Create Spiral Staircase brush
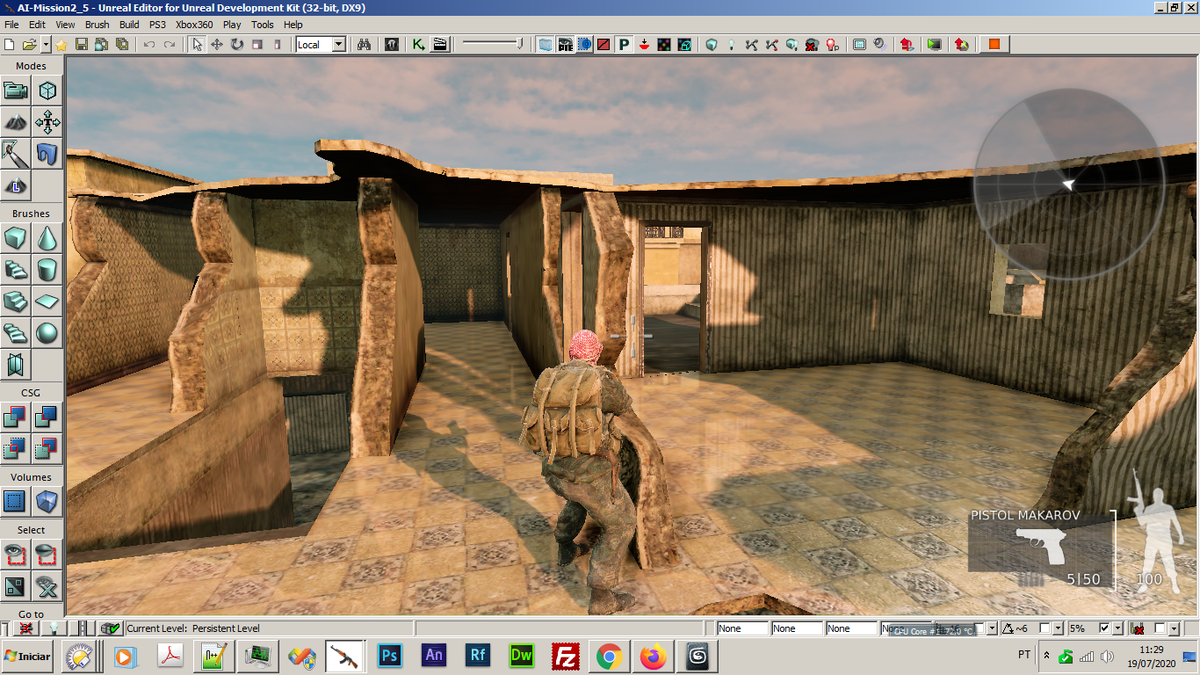 pyautogui.click(x=15, y=332)
